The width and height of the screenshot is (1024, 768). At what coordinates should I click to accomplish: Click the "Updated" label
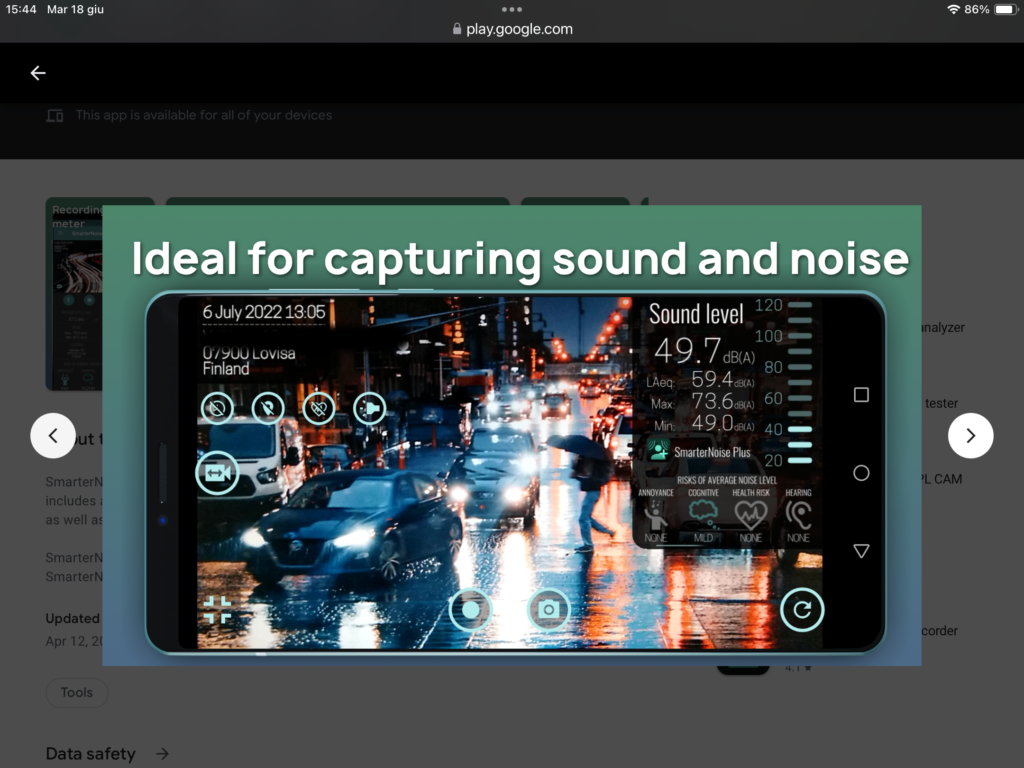[x=72, y=618]
